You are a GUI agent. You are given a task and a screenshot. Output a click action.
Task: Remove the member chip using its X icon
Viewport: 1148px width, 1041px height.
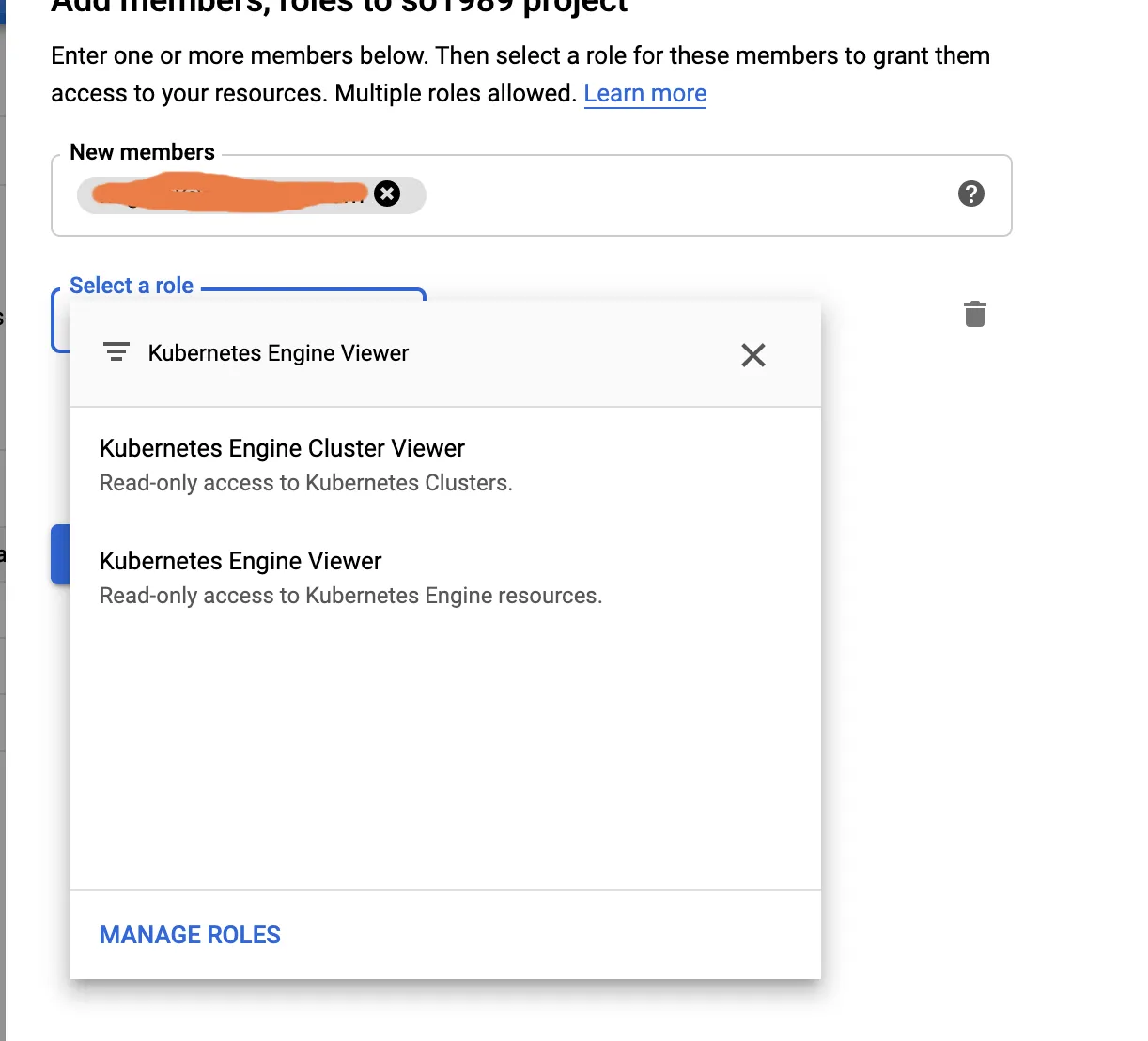tap(387, 194)
